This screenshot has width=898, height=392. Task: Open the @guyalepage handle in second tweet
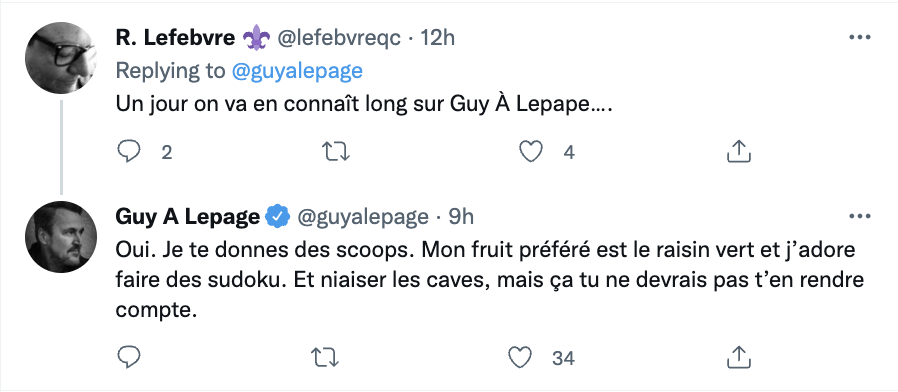[x=363, y=217]
